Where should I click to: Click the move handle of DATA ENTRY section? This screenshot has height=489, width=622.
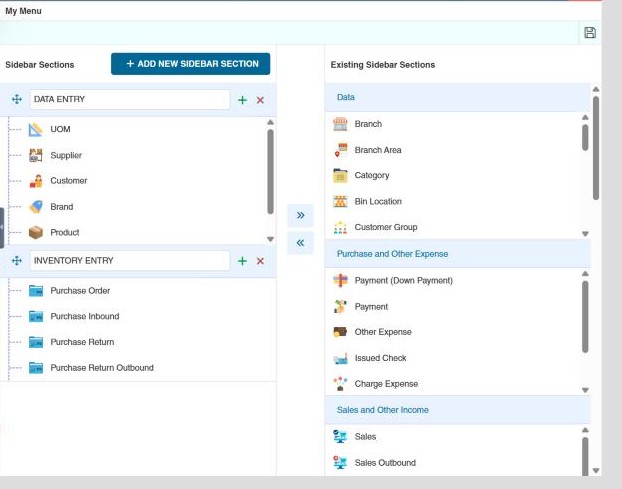pos(17,99)
